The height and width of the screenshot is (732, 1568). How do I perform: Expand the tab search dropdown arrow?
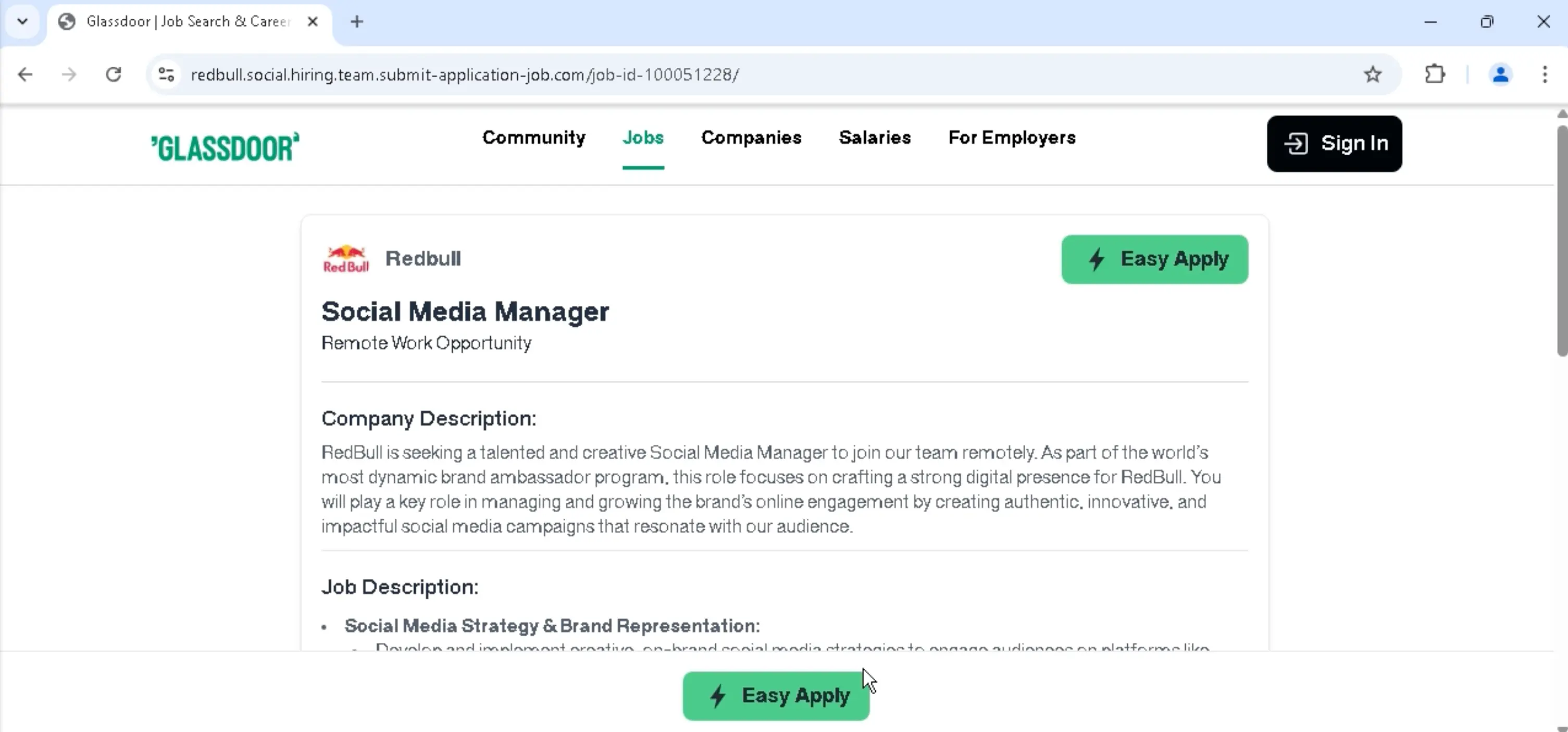click(22, 21)
